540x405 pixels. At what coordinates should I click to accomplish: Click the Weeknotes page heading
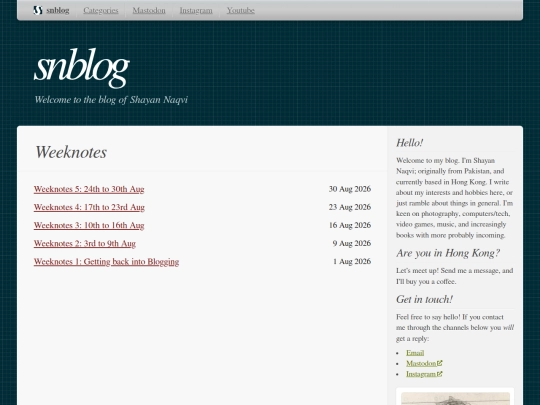point(71,152)
